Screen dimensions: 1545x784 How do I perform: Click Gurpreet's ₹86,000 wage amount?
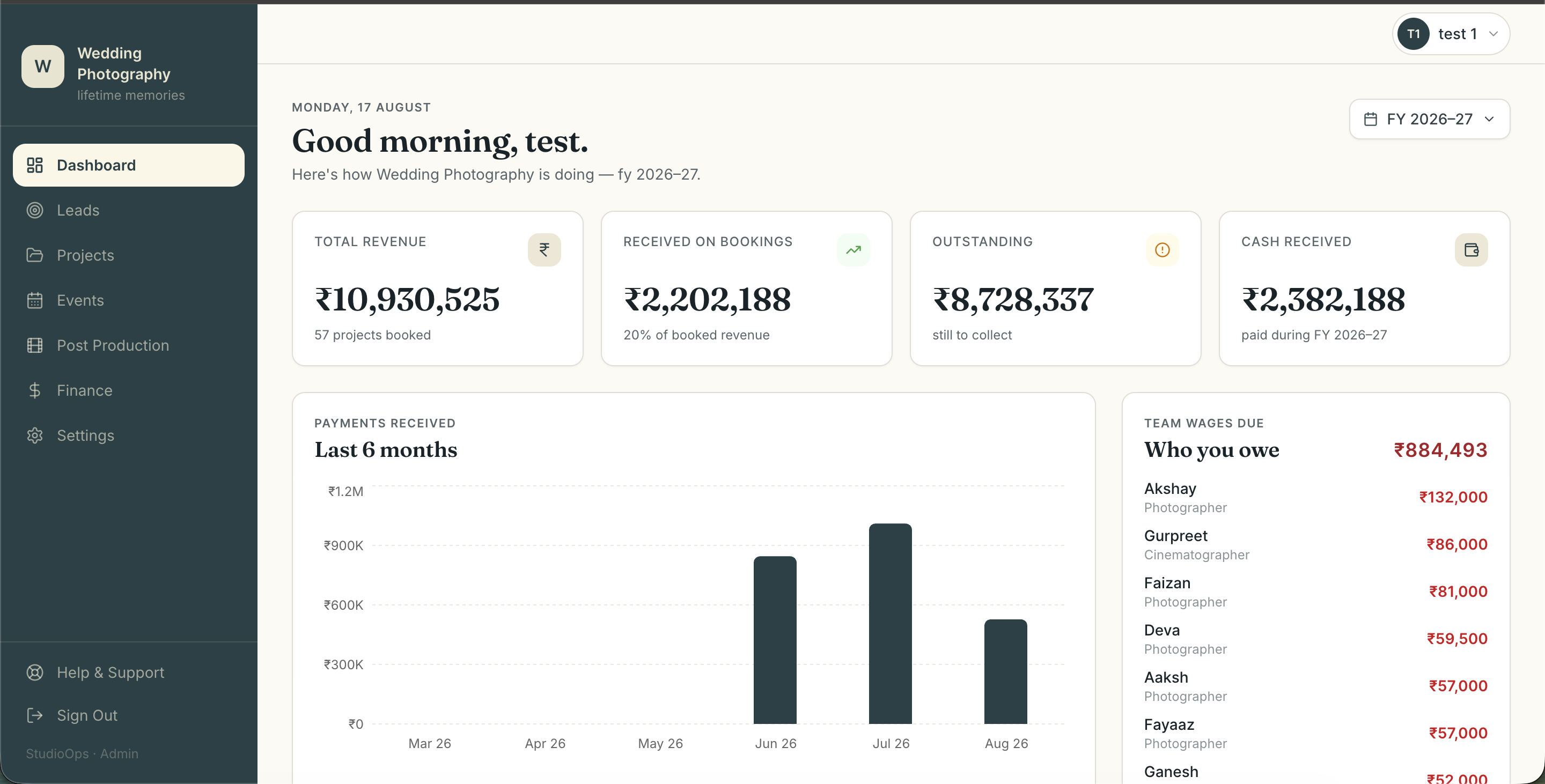tap(1456, 544)
